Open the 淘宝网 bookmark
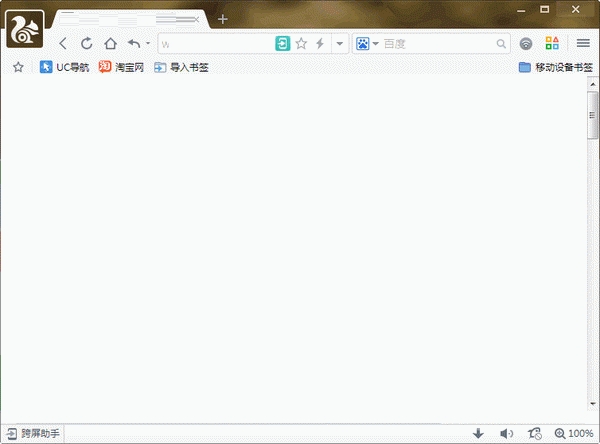The width and height of the screenshot is (600, 444). (x=121, y=67)
